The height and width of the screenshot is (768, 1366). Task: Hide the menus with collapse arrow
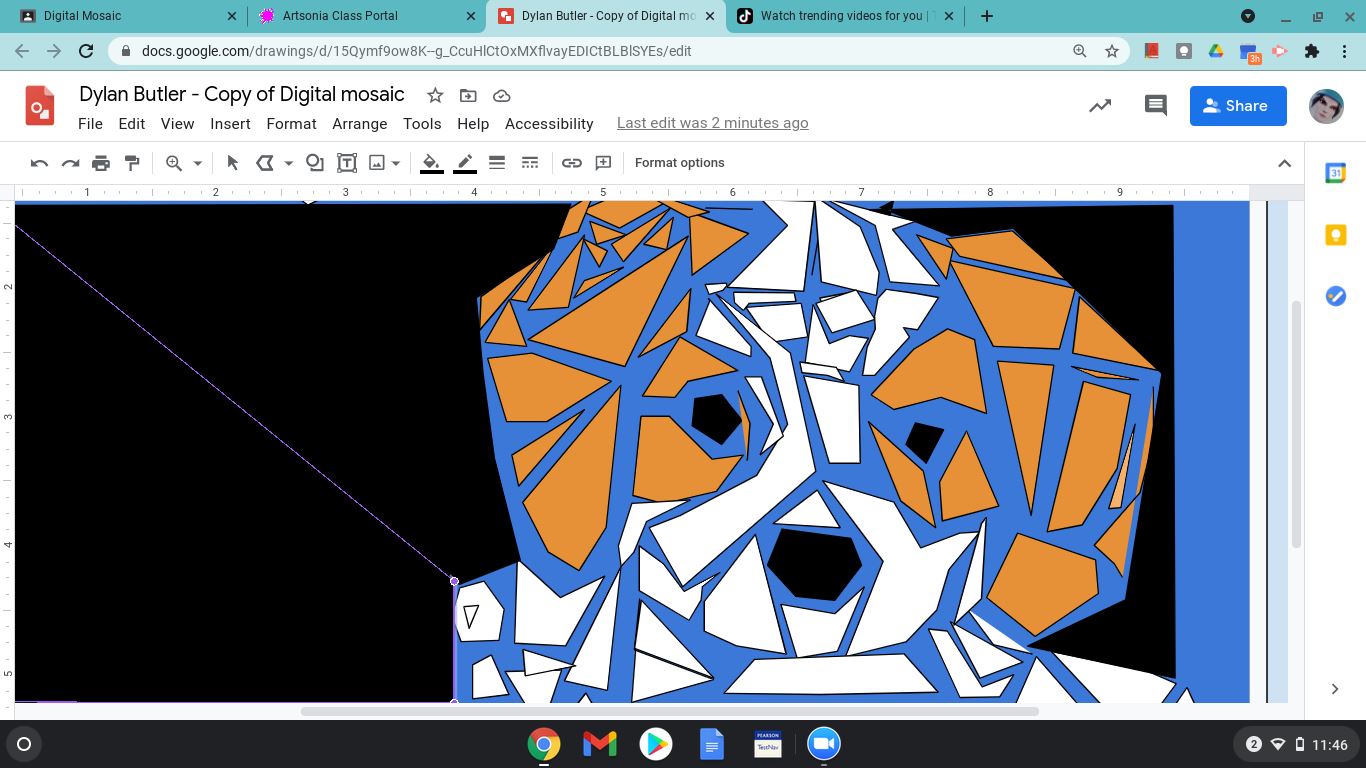click(1285, 163)
